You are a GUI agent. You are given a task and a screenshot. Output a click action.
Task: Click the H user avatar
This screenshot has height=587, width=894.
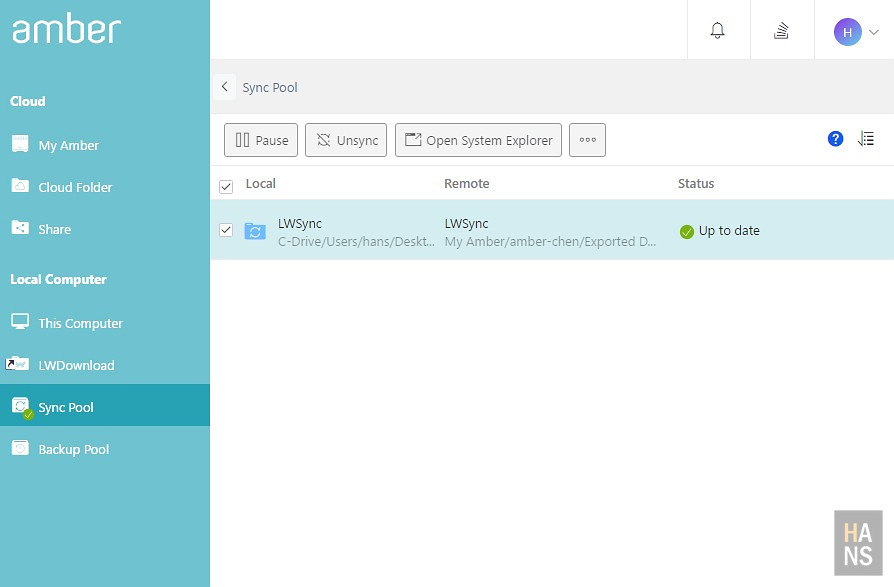pyautogui.click(x=847, y=32)
